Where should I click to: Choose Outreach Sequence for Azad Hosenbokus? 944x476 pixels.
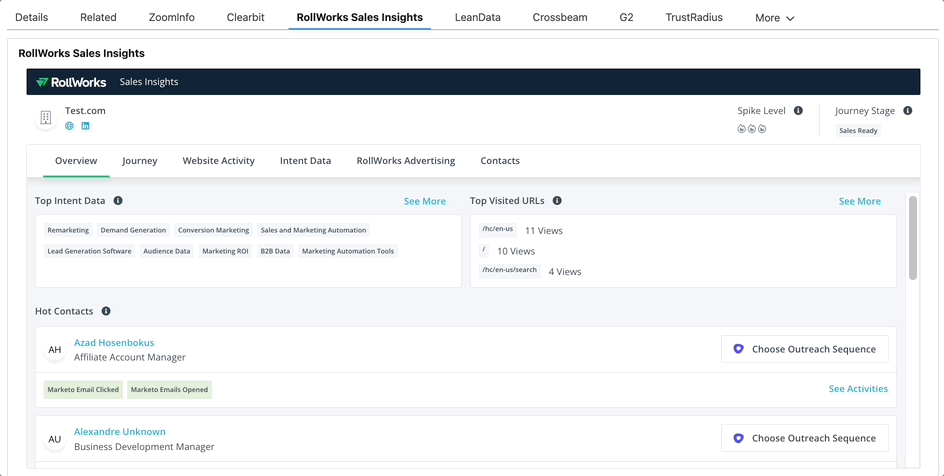click(804, 349)
